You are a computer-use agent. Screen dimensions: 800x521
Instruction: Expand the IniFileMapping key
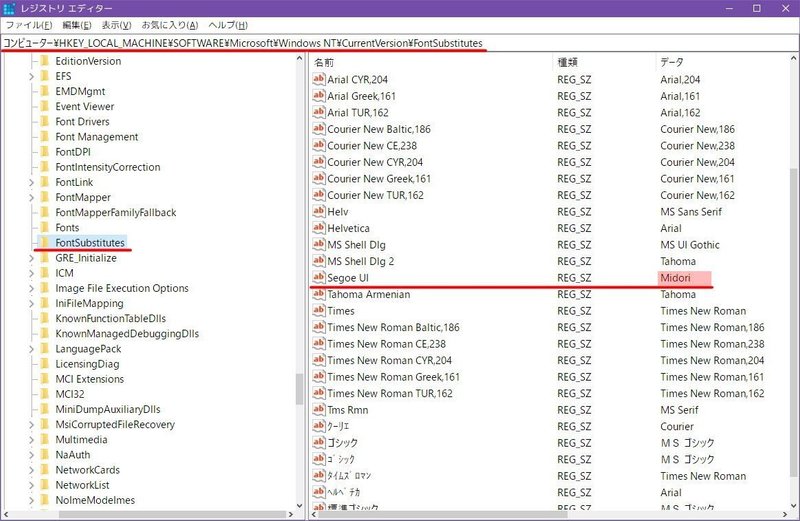click(x=31, y=304)
